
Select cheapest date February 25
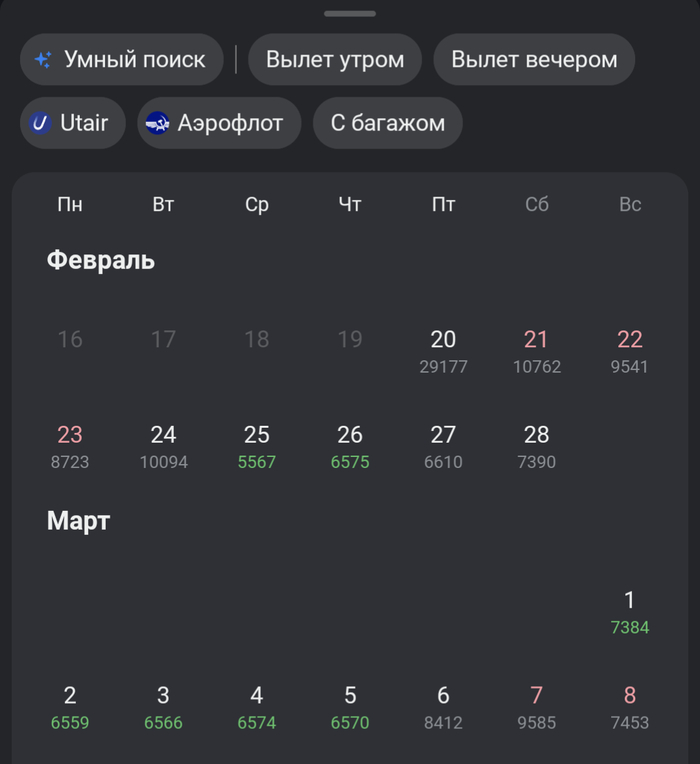coord(257,446)
